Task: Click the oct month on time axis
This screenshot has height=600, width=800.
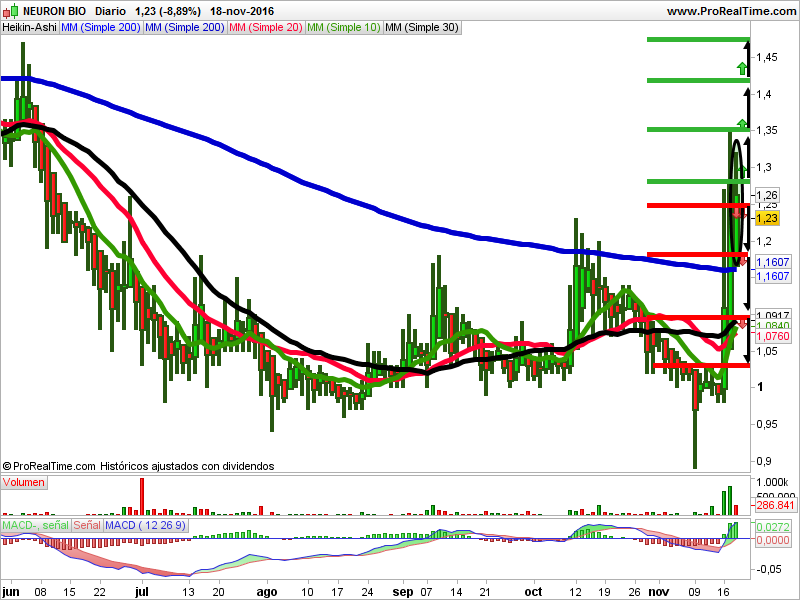Action: (x=534, y=592)
